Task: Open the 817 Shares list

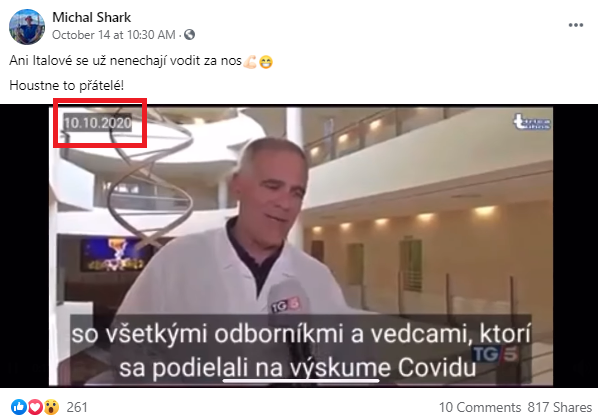Action: click(559, 407)
